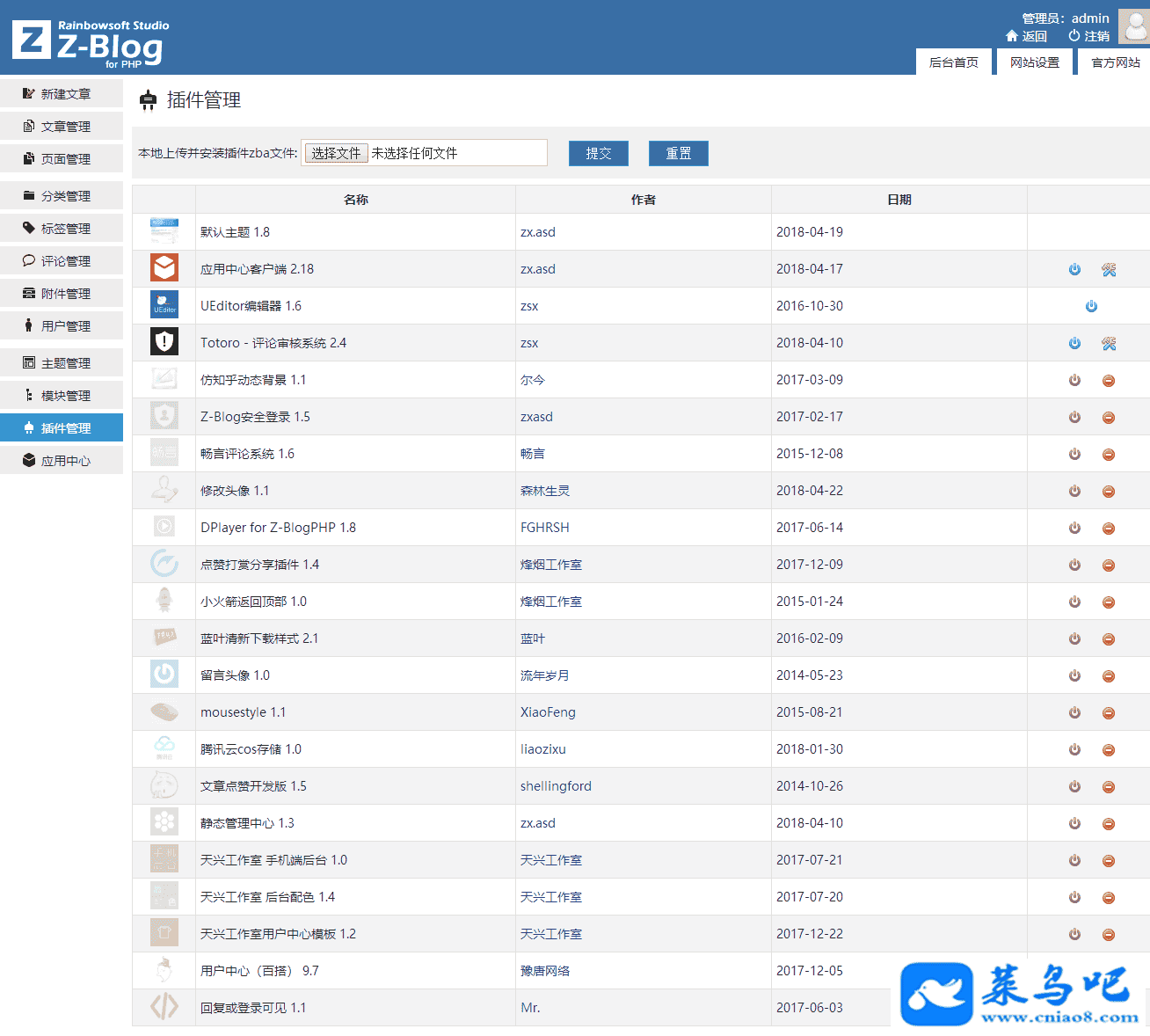This screenshot has height=1036, width=1150.
Task: Switch to the 网站设置 tab
Action: pyautogui.click(x=1034, y=62)
